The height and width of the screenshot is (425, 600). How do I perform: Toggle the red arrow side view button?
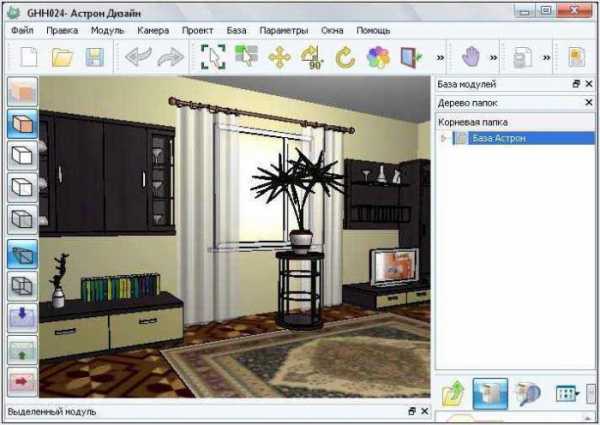tap(22, 382)
